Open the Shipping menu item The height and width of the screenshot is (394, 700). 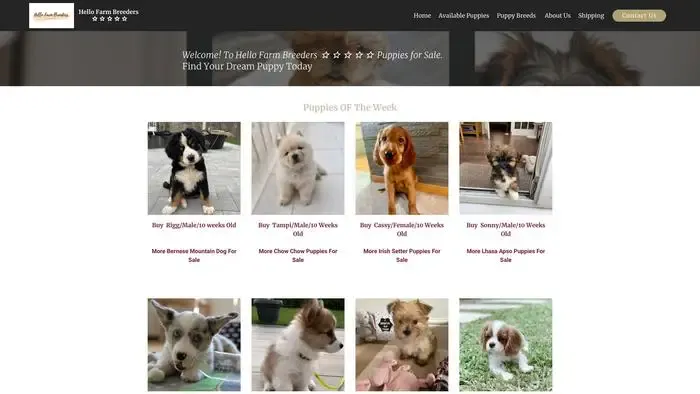[591, 16]
